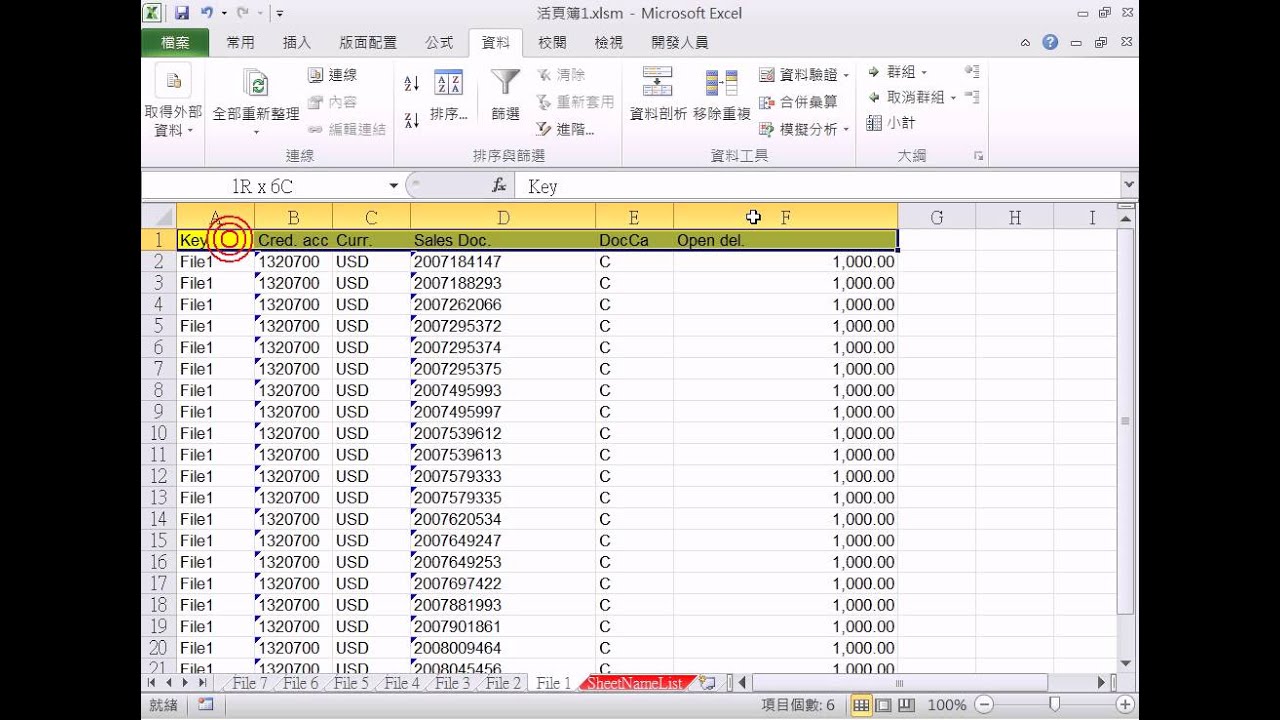Open Outline dialog launcher
The image size is (1280, 720).
point(978,156)
